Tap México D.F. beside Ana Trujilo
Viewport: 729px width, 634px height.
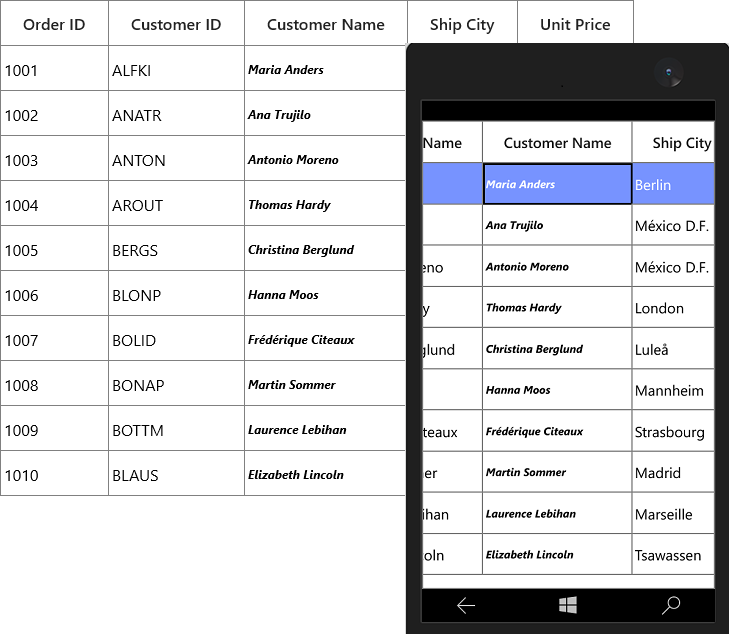674,225
